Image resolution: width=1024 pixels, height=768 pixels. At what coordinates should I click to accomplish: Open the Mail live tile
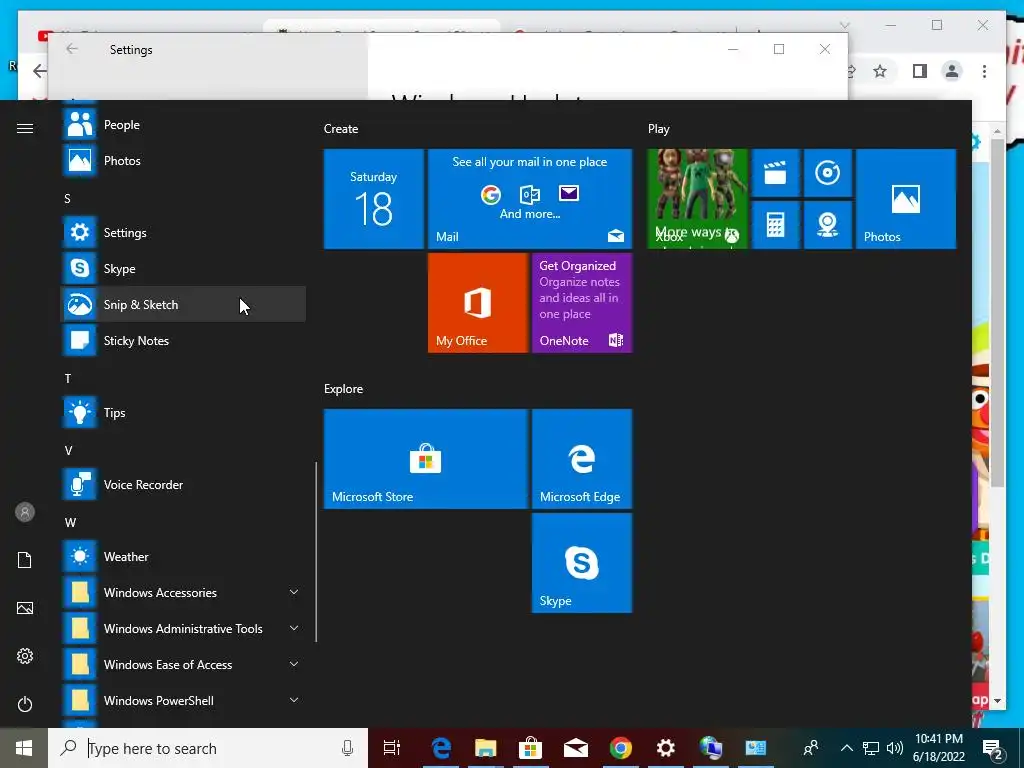pos(530,199)
